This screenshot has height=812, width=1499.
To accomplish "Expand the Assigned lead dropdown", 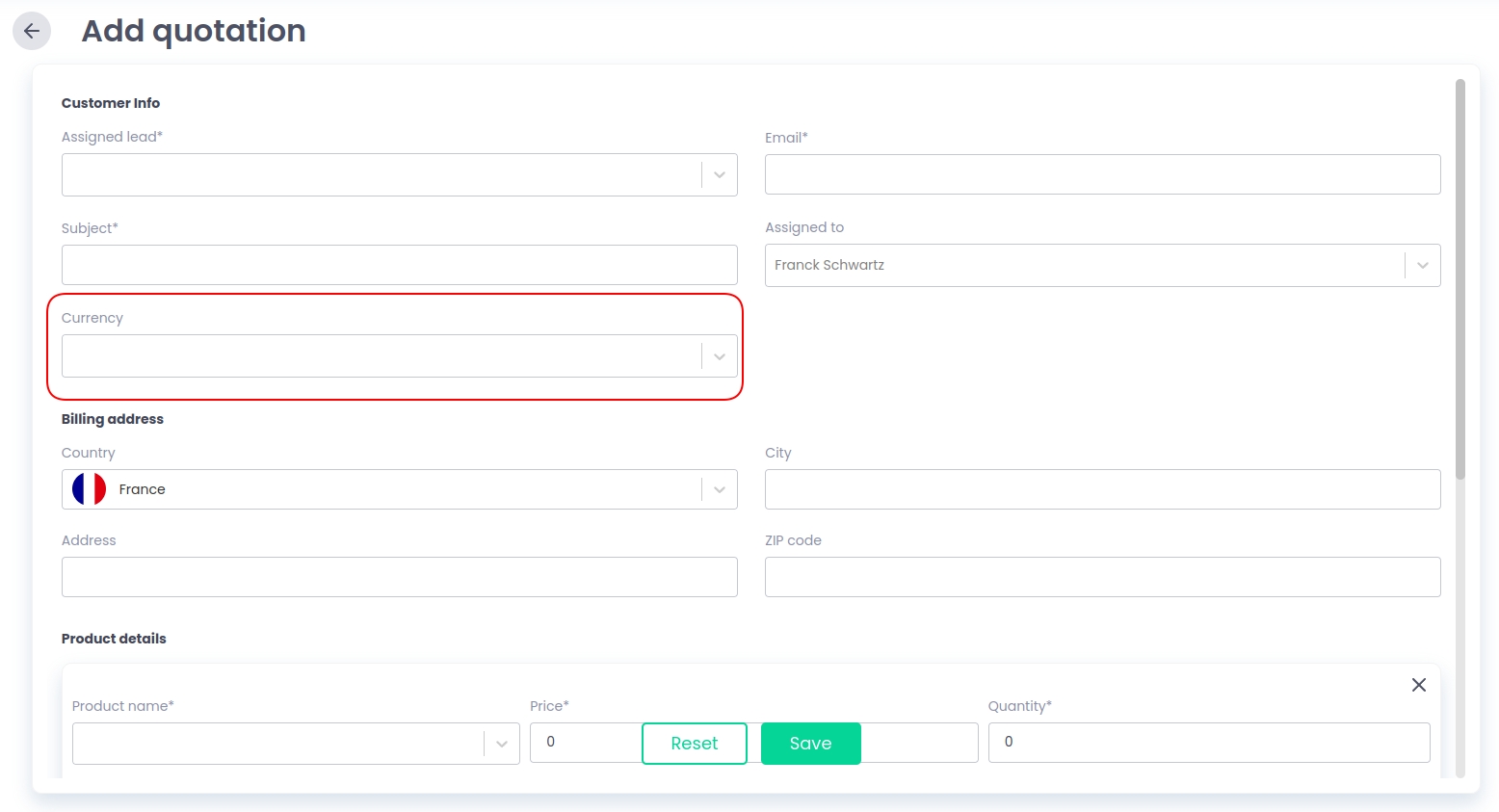I will 719,175.
